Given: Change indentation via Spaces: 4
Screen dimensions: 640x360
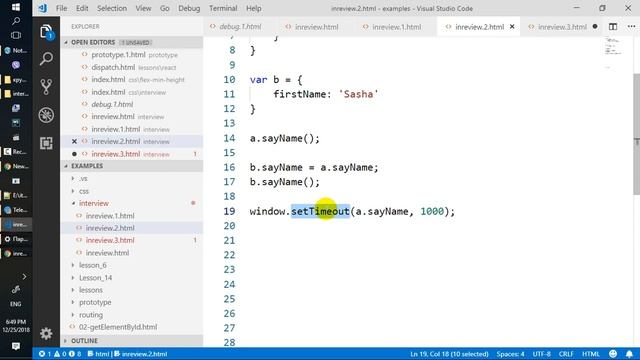Looking at the screenshot, I should [x=510, y=354].
